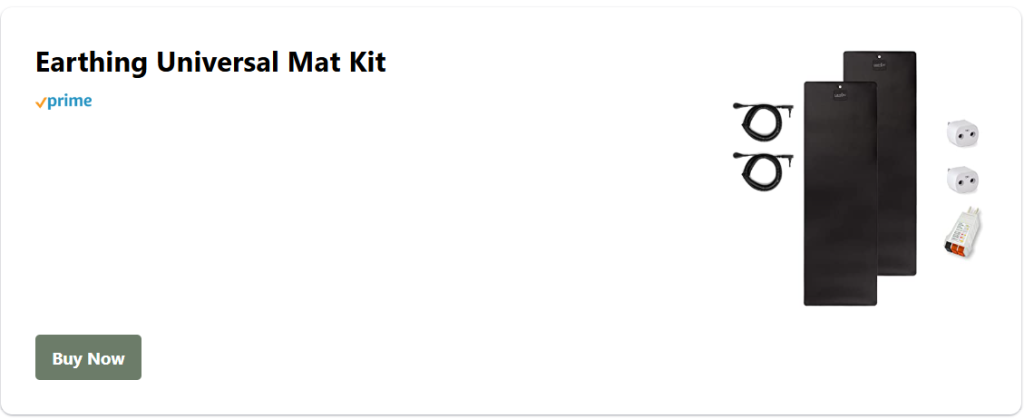1024x419 pixels.
Task: Click the outlet tester image
Action: tap(960, 237)
